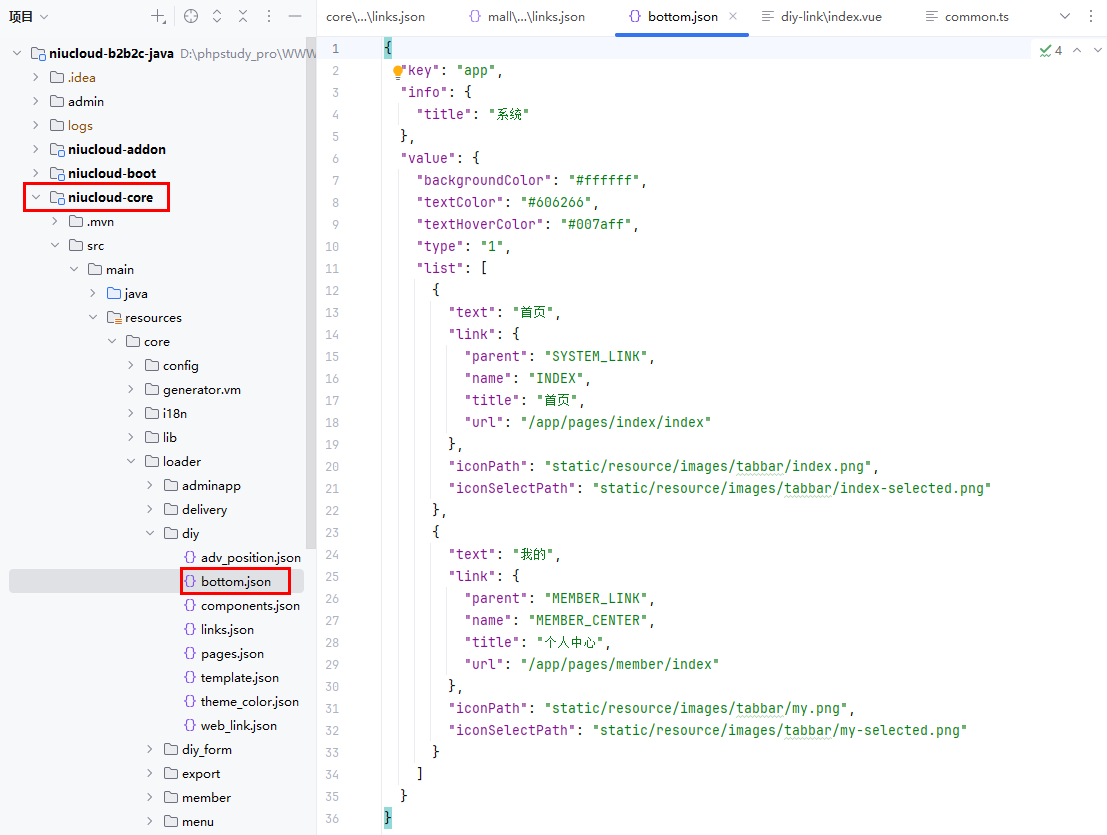
Task: Expand the config folder in the tree
Action: coord(131,365)
